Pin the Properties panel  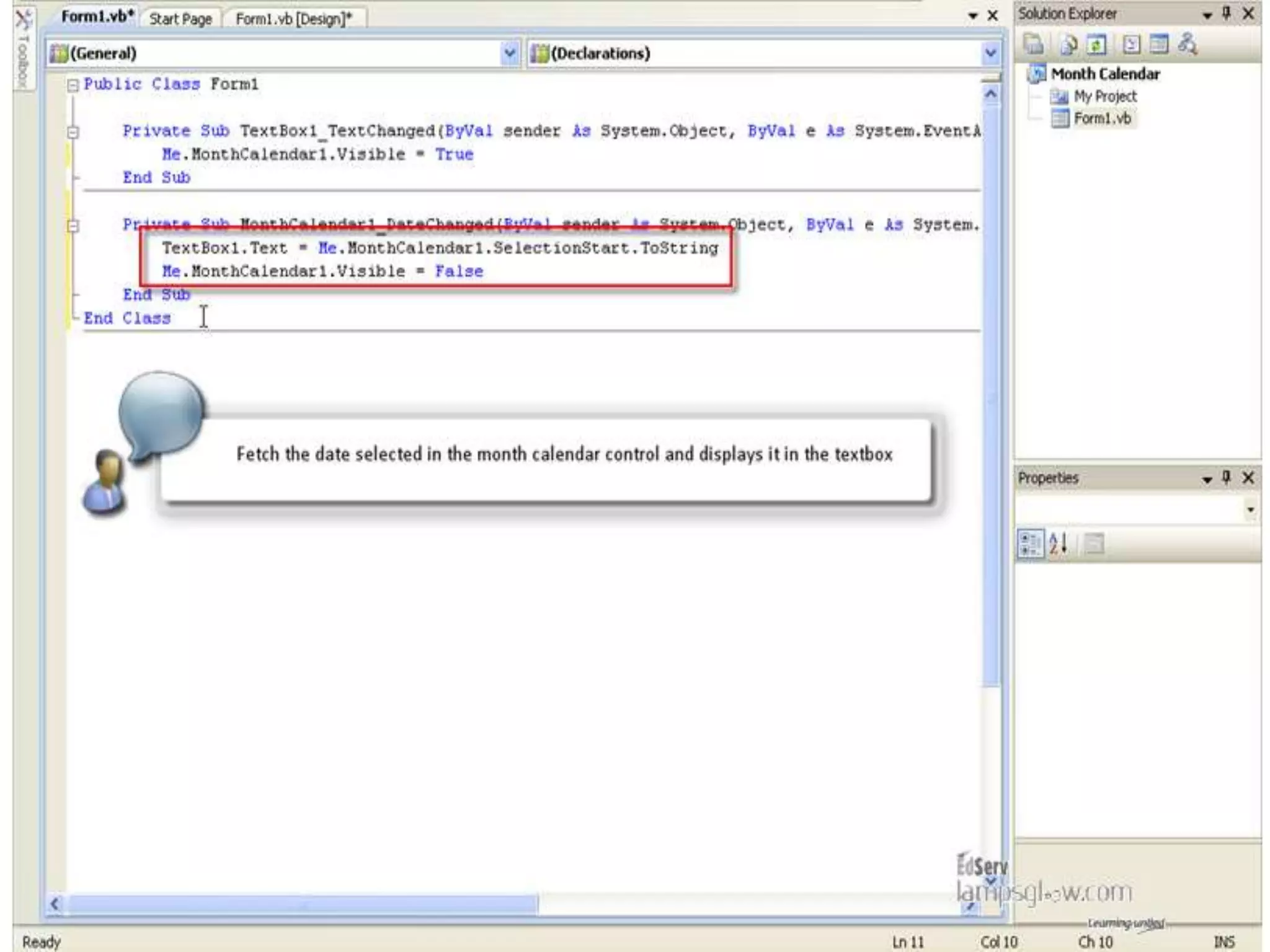click(1227, 477)
